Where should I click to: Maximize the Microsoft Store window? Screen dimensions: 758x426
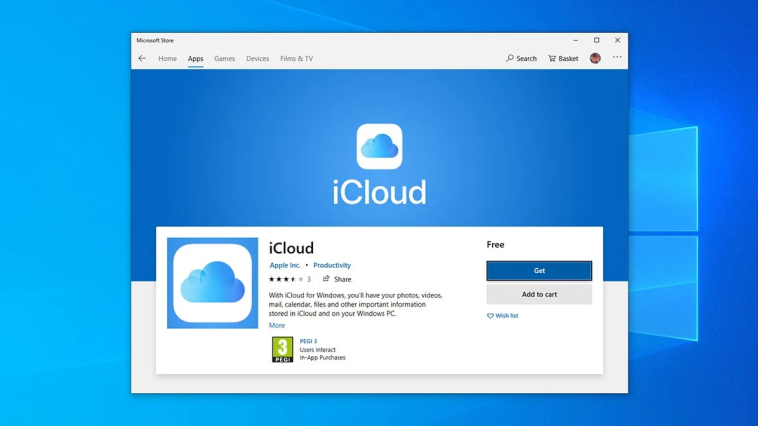pyautogui.click(x=597, y=40)
